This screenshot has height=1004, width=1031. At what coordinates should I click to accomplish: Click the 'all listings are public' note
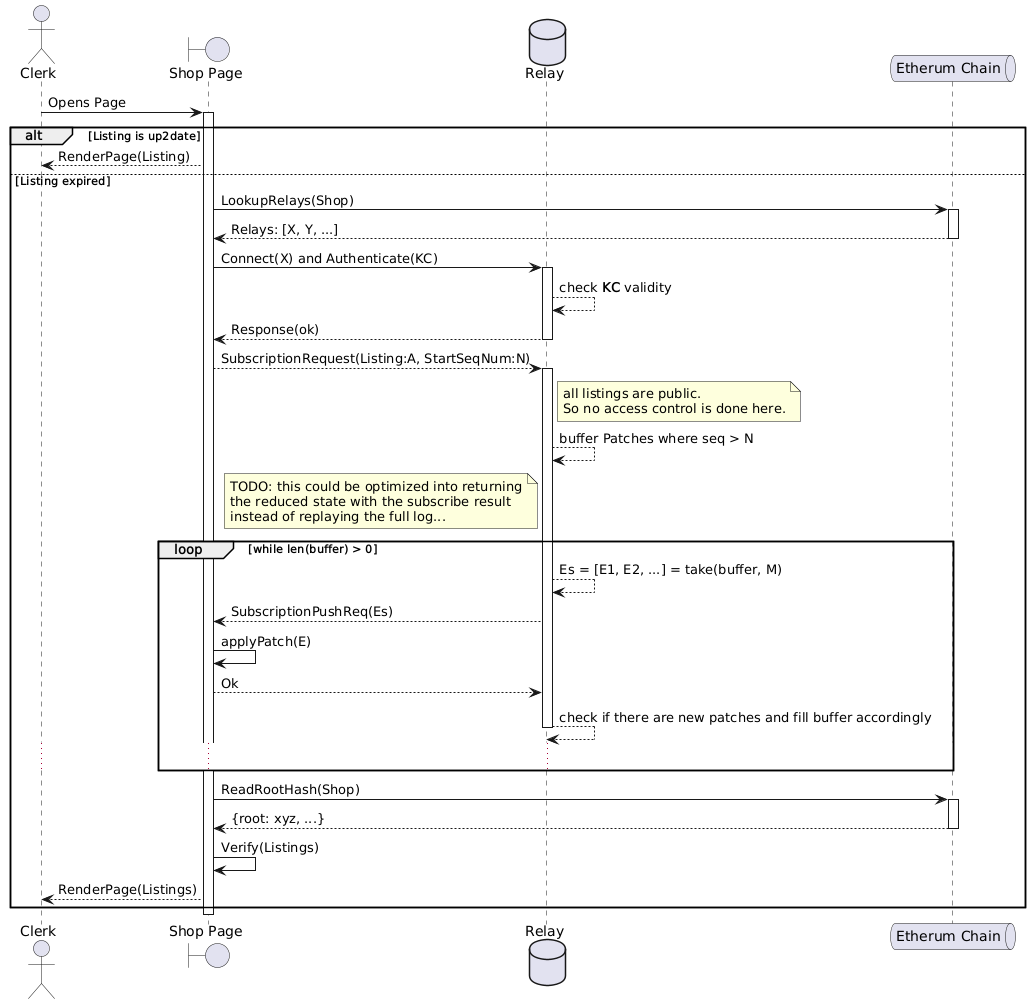click(x=679, y=401)
